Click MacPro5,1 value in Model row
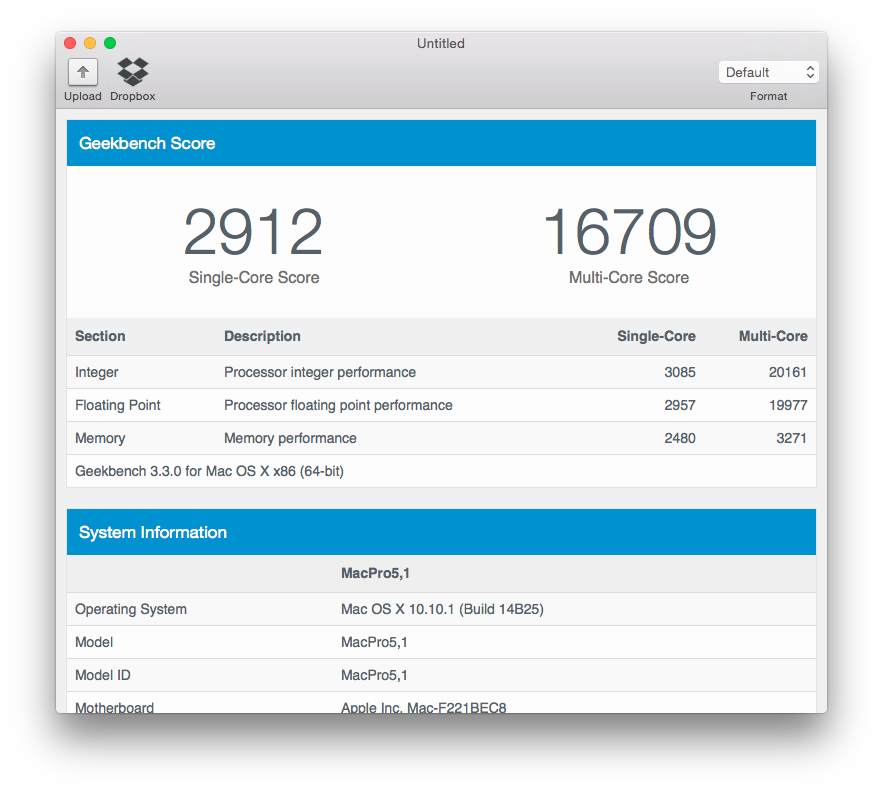This screenshot has height=793, width=883. [x=374, y=643]
